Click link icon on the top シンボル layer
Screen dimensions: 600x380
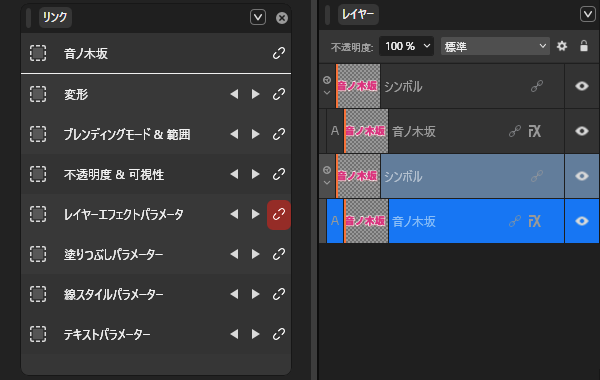tap(537, 86)
